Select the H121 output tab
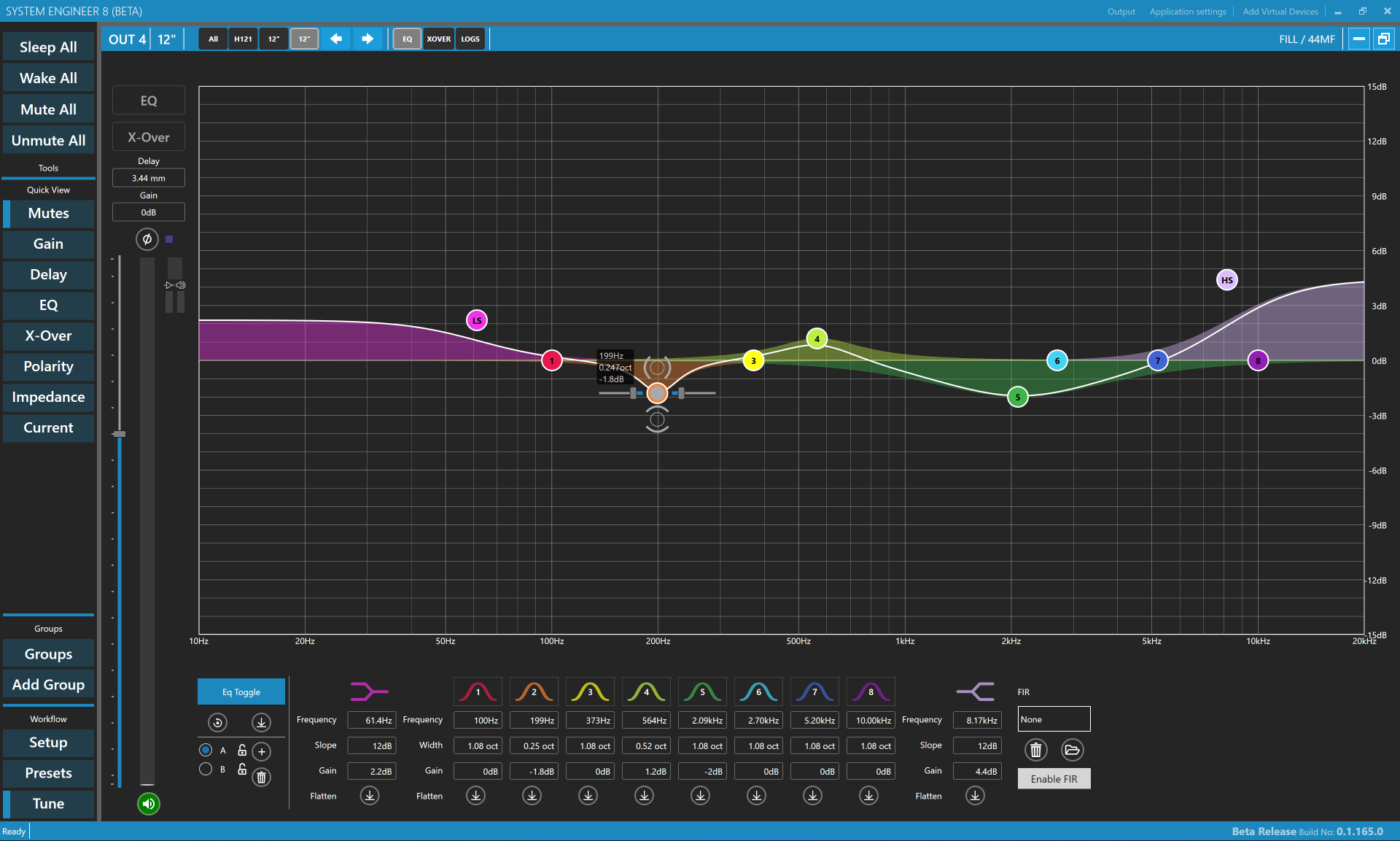This screenshot has height=841, width=1400. pos(243,39)
